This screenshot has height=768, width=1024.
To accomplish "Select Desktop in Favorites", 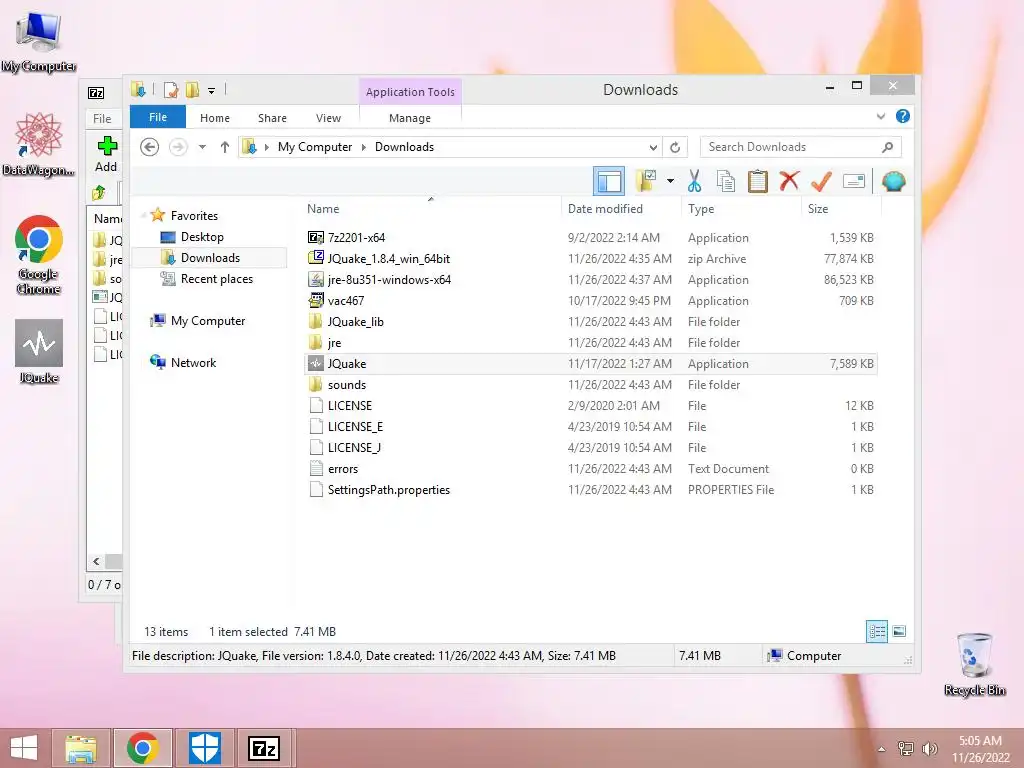I will (x=202, y=237).
